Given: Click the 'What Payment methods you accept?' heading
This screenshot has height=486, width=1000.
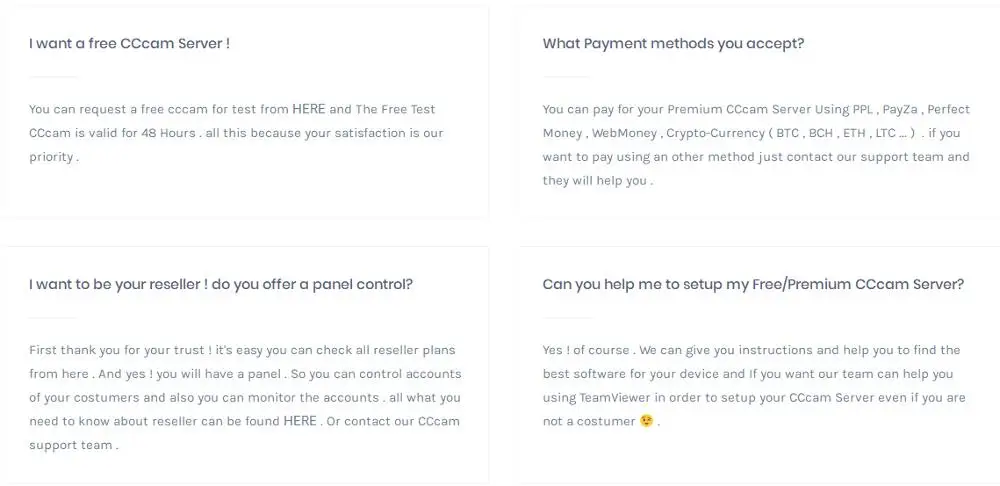Looking at the screenshot, I should [673, 44].
